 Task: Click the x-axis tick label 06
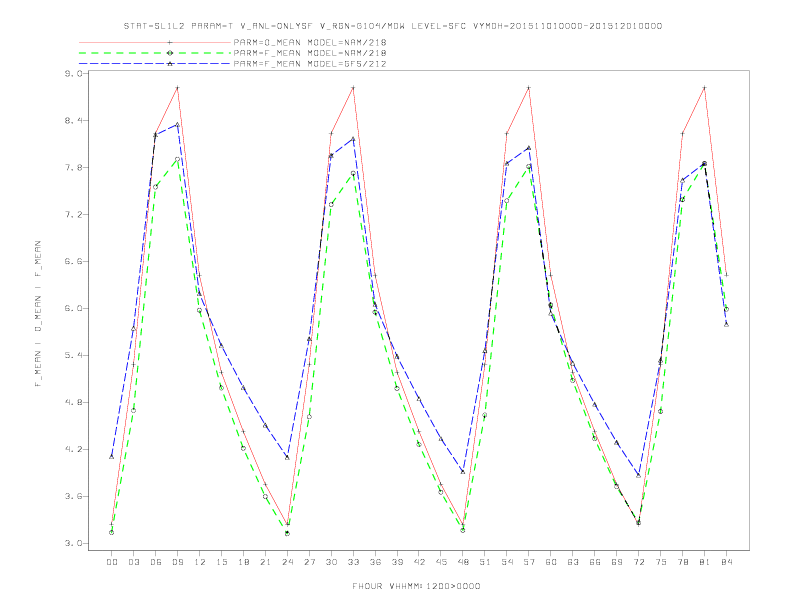156,562
